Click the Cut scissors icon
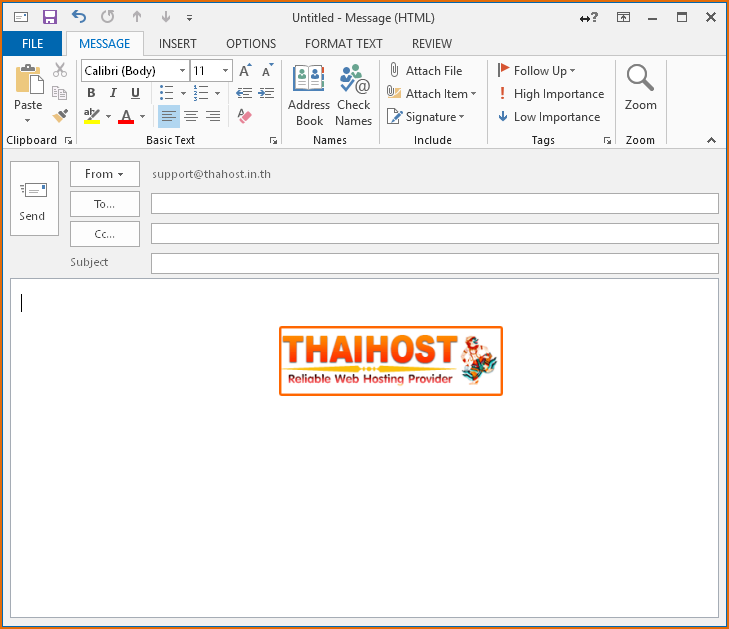The width and height of the screenshot is (729, 629). click(60, 70)
